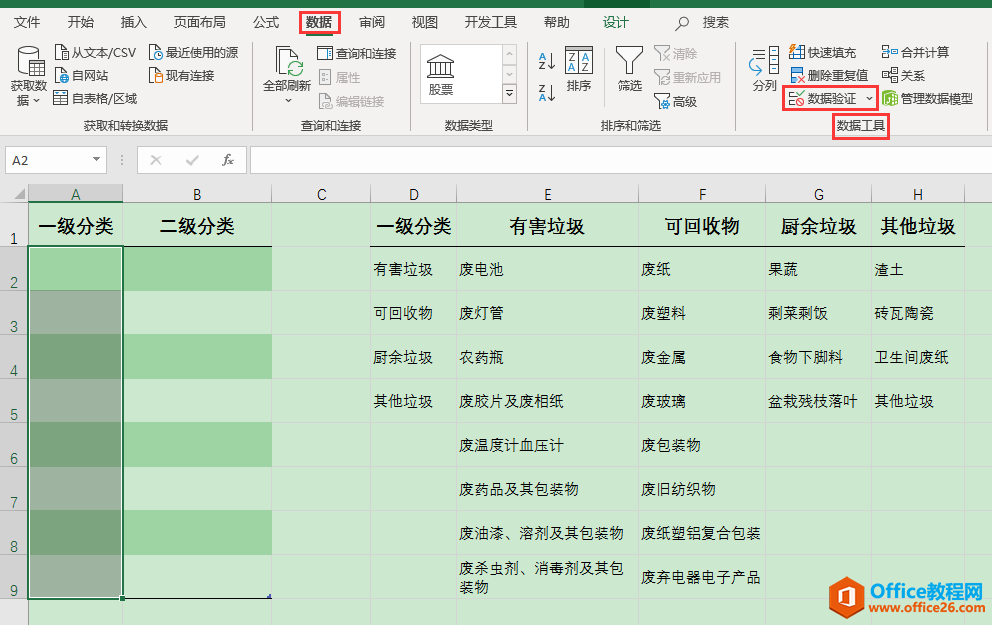Expand the data types gallery more arrow
This screenshot has width=992, height=625.
click(x=509, y=94)
